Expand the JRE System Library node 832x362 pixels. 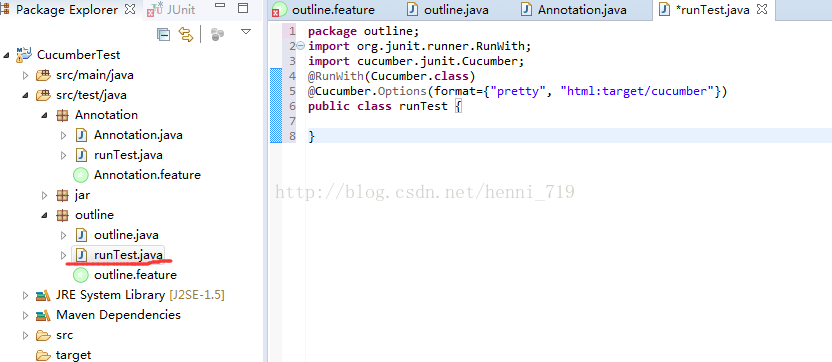coord(25,295)
